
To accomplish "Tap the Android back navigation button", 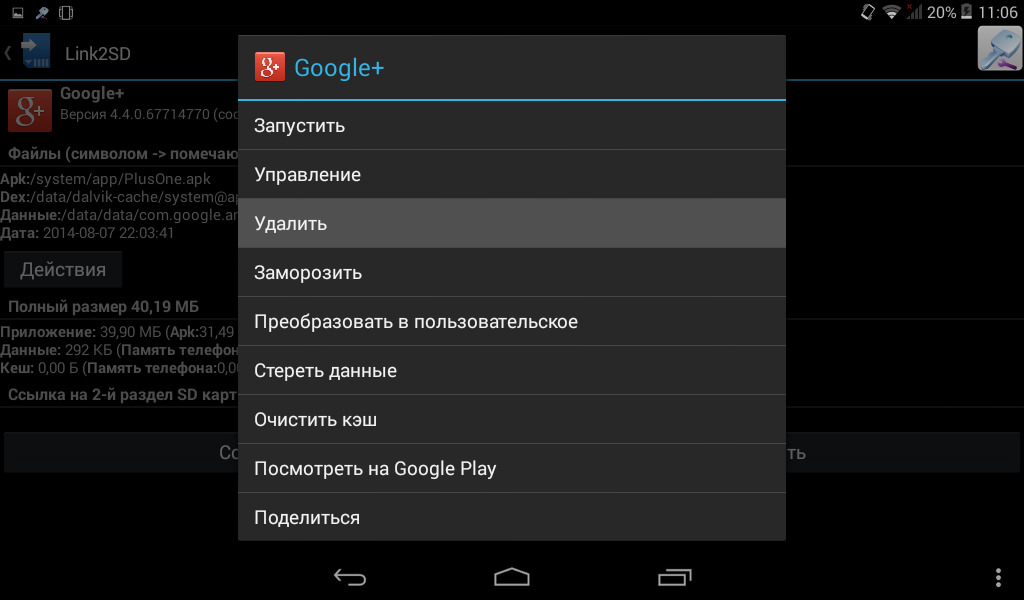I will click(349, 576).
